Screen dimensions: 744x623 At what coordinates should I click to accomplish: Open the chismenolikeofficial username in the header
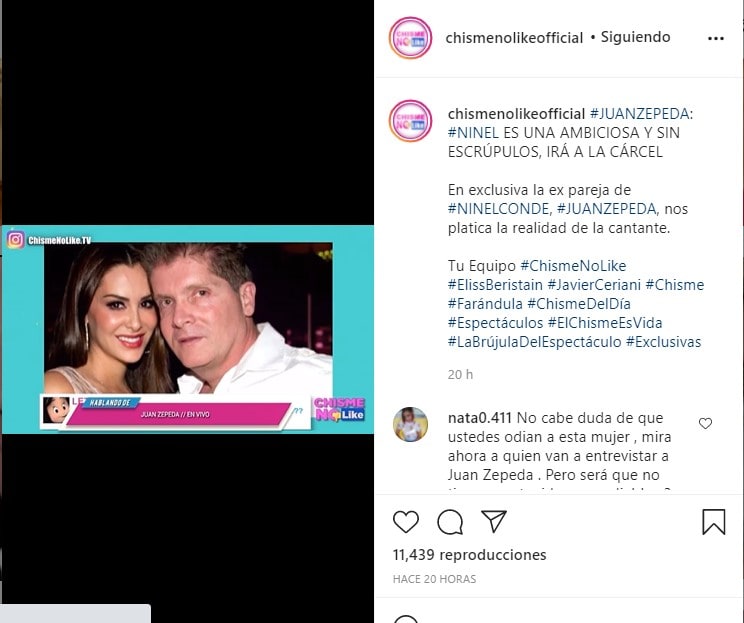(x=514, y=38)
